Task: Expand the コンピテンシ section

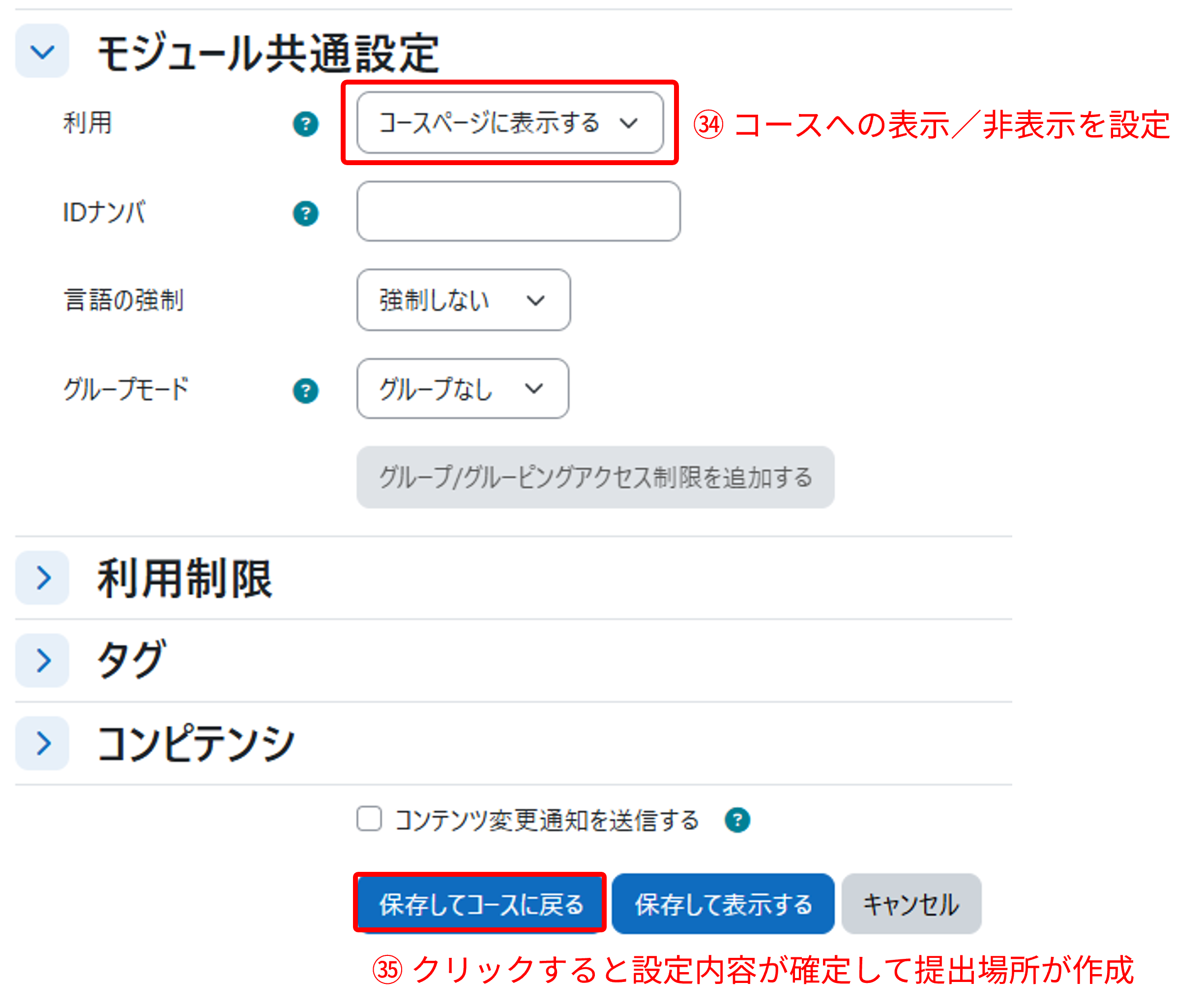Action: (42, 743)
